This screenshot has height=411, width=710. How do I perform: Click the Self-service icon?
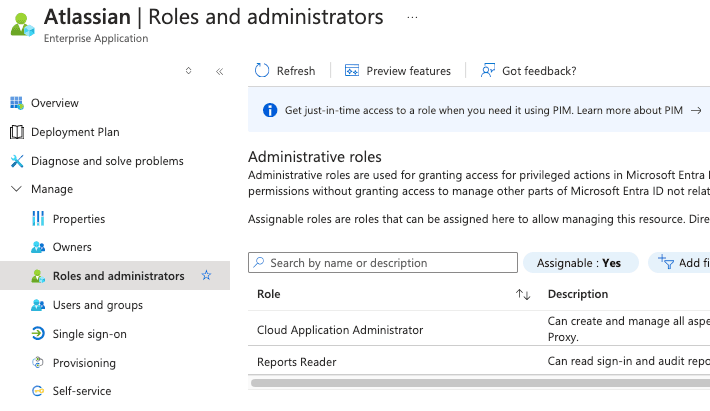coord(38,391)
